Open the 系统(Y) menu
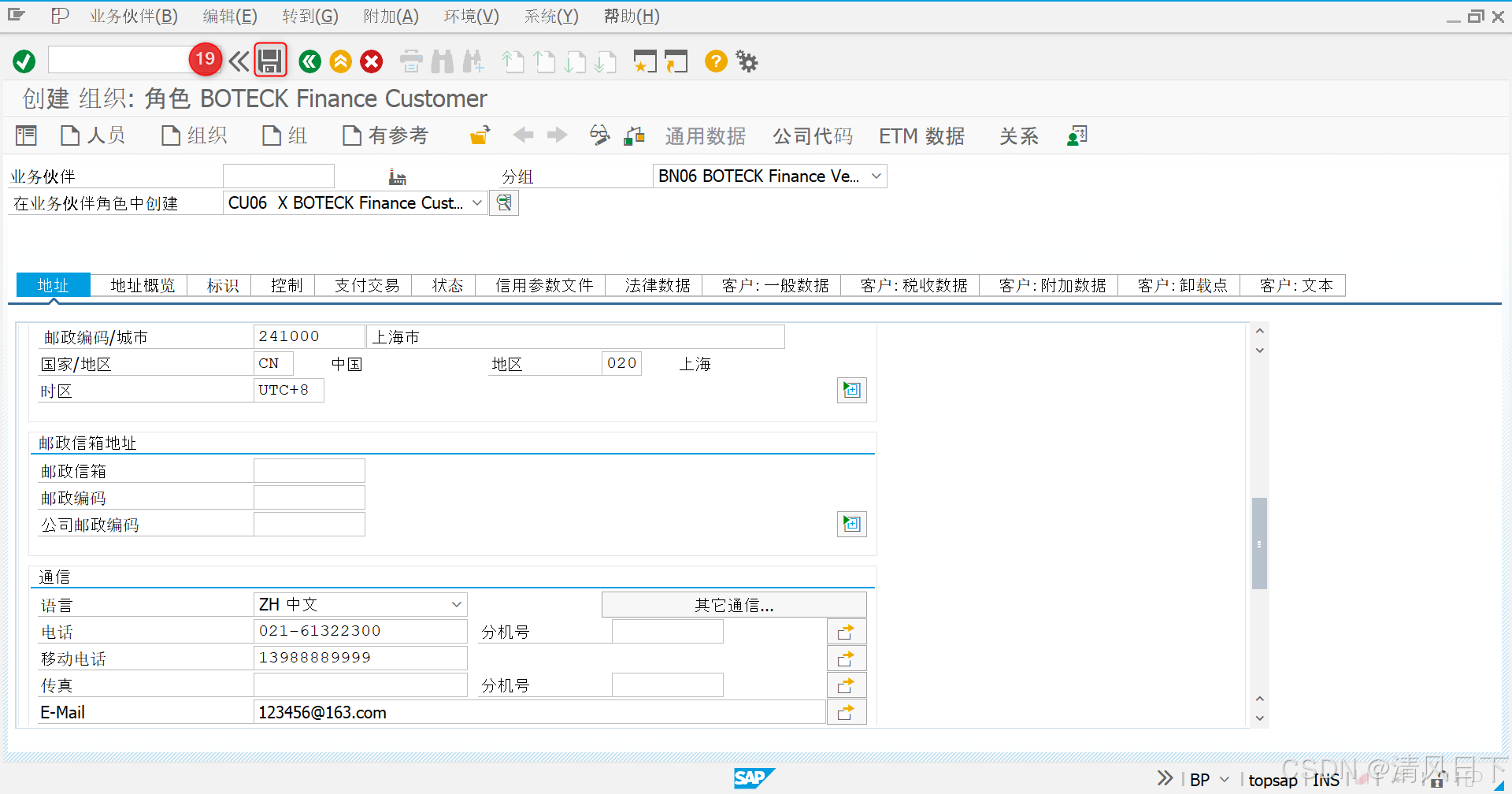1512x794 pixels. 550,16
